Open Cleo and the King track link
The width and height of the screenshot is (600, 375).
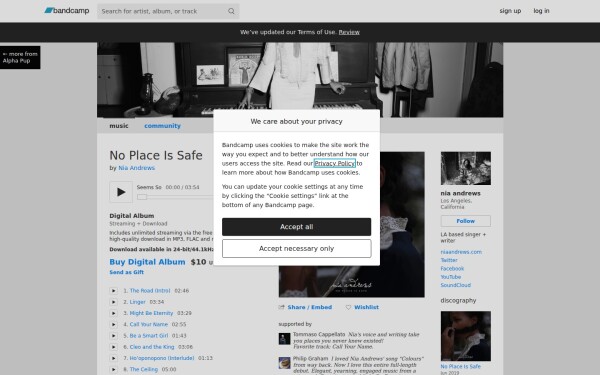152,347
